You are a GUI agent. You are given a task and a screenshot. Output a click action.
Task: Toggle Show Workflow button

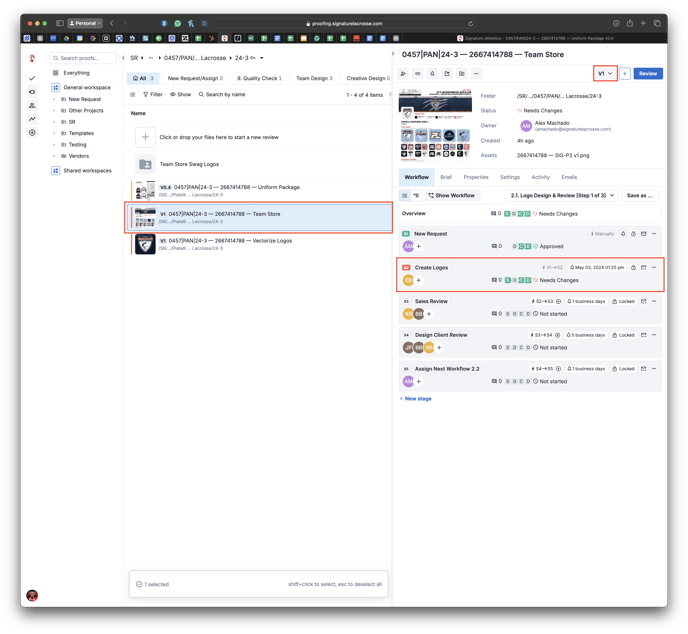tap(453, 196)
